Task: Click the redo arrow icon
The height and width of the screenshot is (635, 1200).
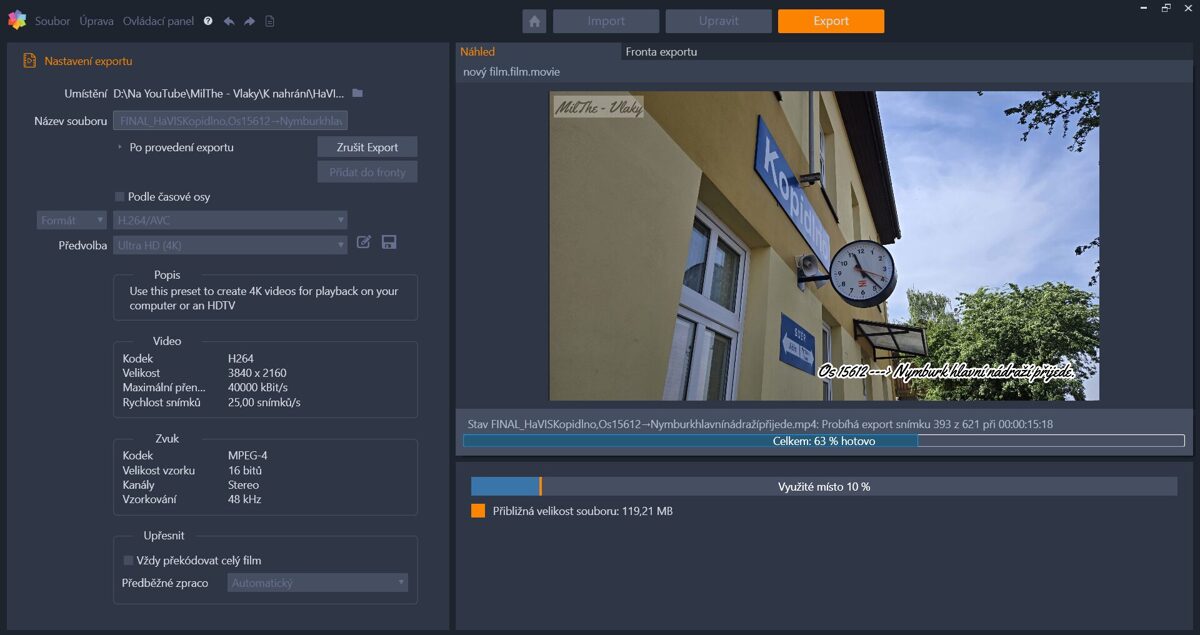Action: click(250, 21)
